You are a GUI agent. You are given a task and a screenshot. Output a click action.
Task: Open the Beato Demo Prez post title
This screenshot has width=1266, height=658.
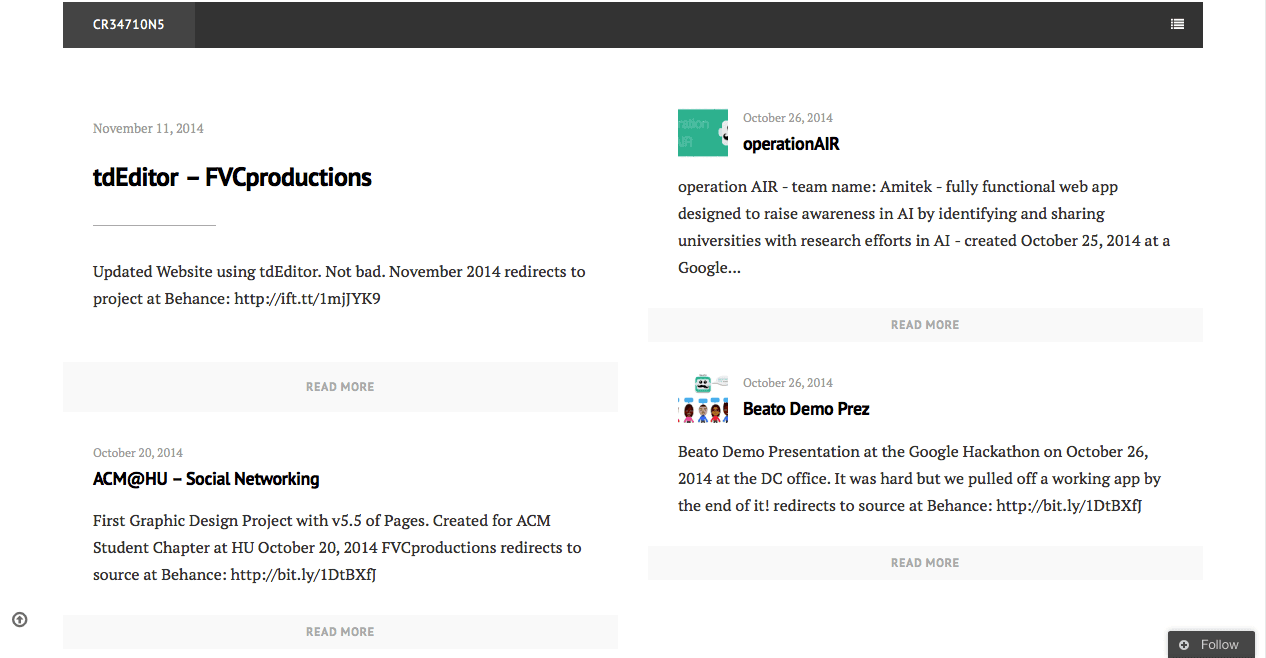pyautogui.click(x=806, y=409)
